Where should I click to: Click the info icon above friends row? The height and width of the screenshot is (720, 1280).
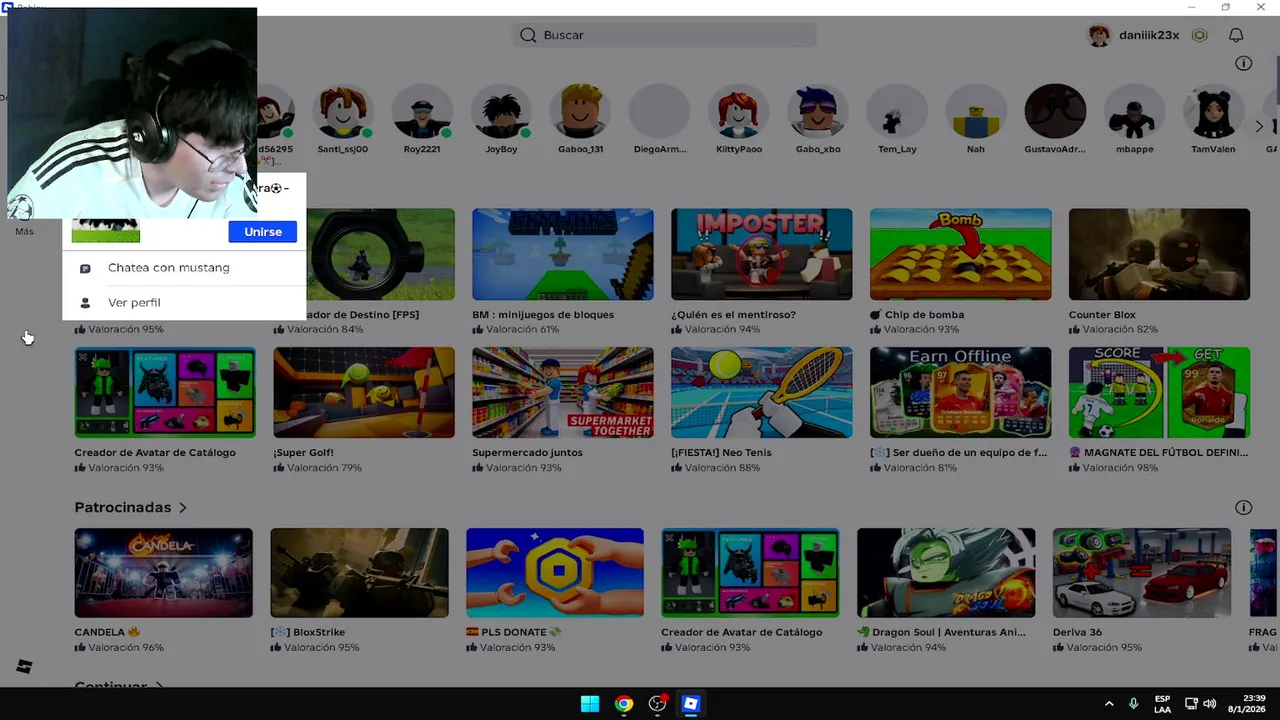[1243, 63]
